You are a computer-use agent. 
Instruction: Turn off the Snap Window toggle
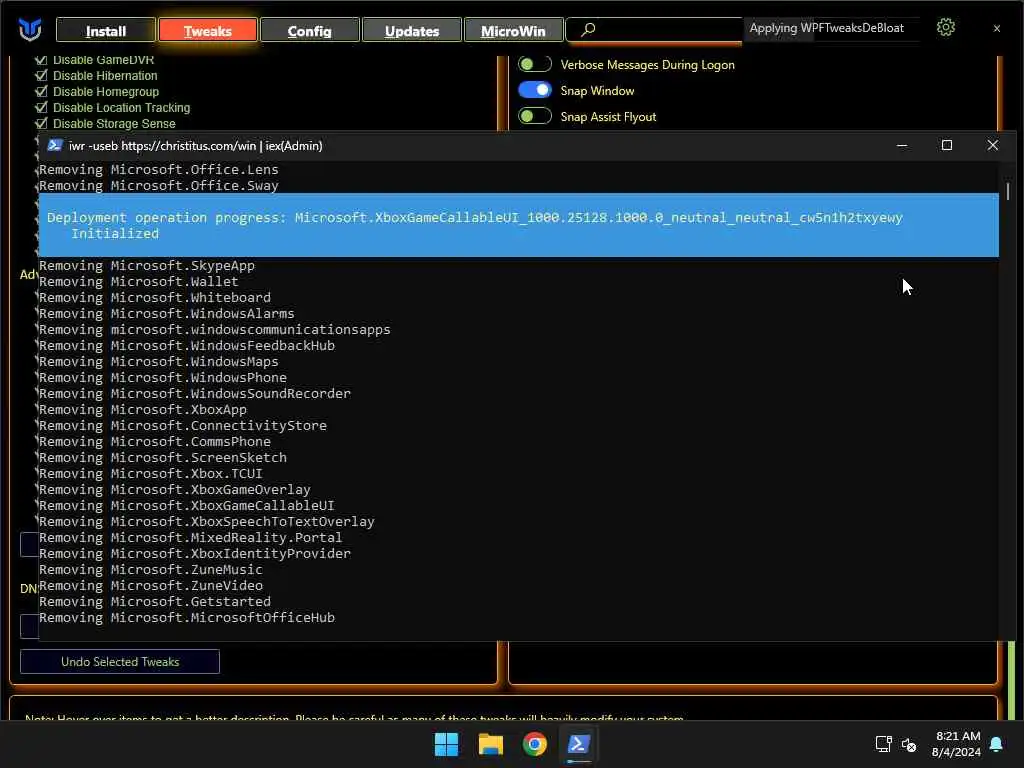(535, 90)
